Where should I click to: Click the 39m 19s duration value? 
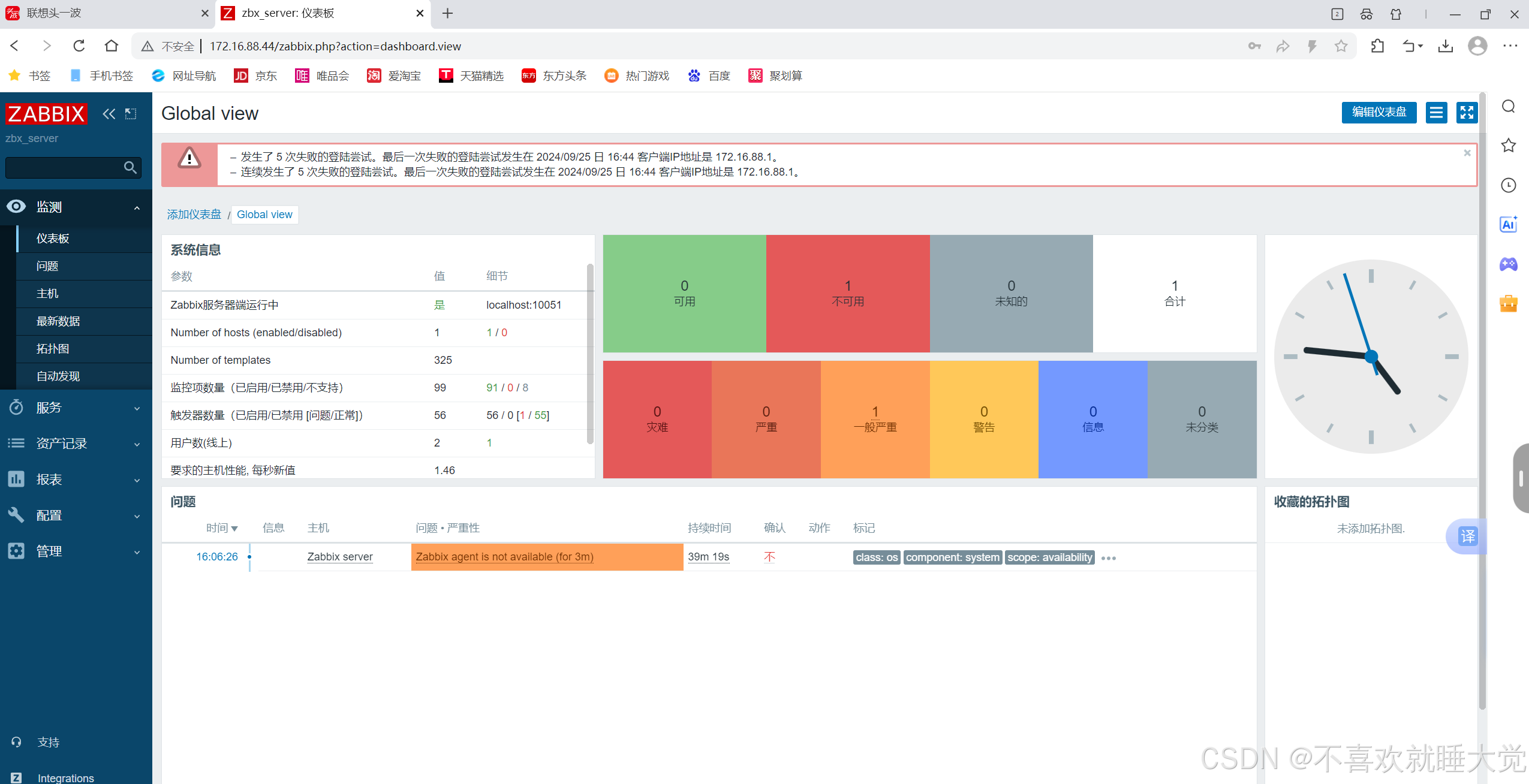[708, 557]
